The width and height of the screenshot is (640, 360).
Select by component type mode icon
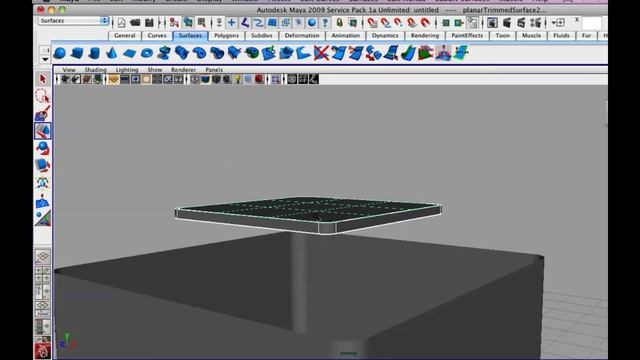pos(201,23)
